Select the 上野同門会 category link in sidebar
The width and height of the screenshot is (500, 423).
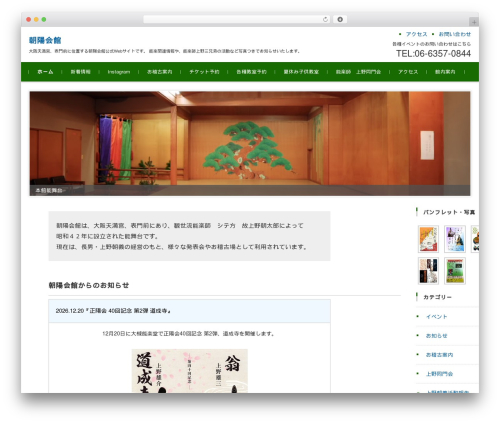point(439,374)
